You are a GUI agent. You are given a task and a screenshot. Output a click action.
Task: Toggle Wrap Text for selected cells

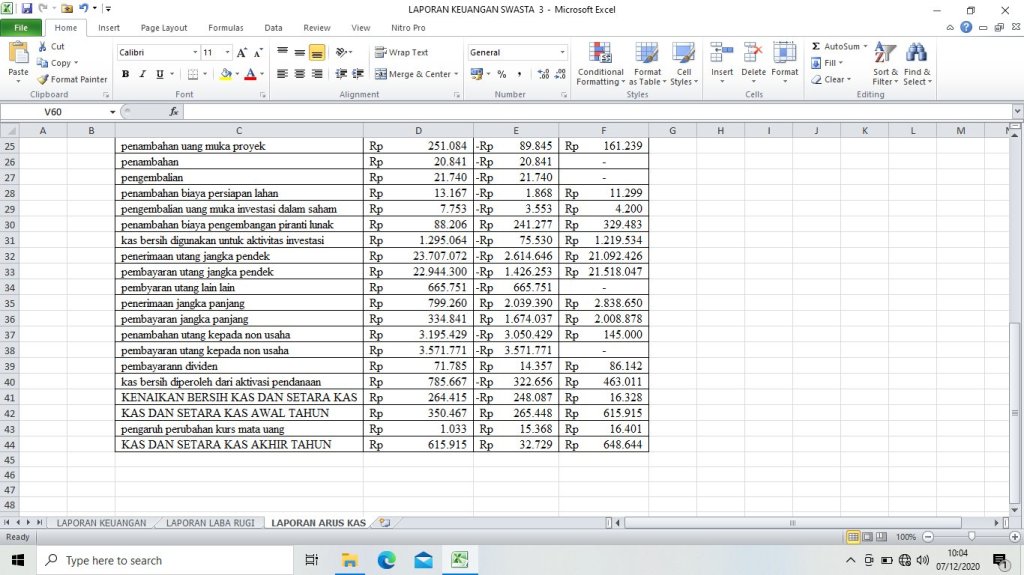402,53
